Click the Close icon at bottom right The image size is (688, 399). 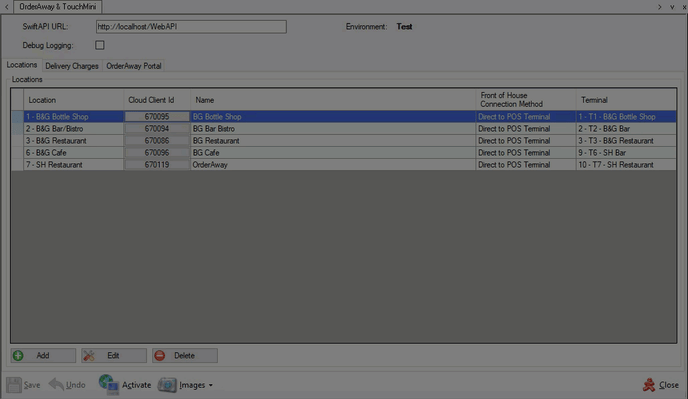[649, 385]
